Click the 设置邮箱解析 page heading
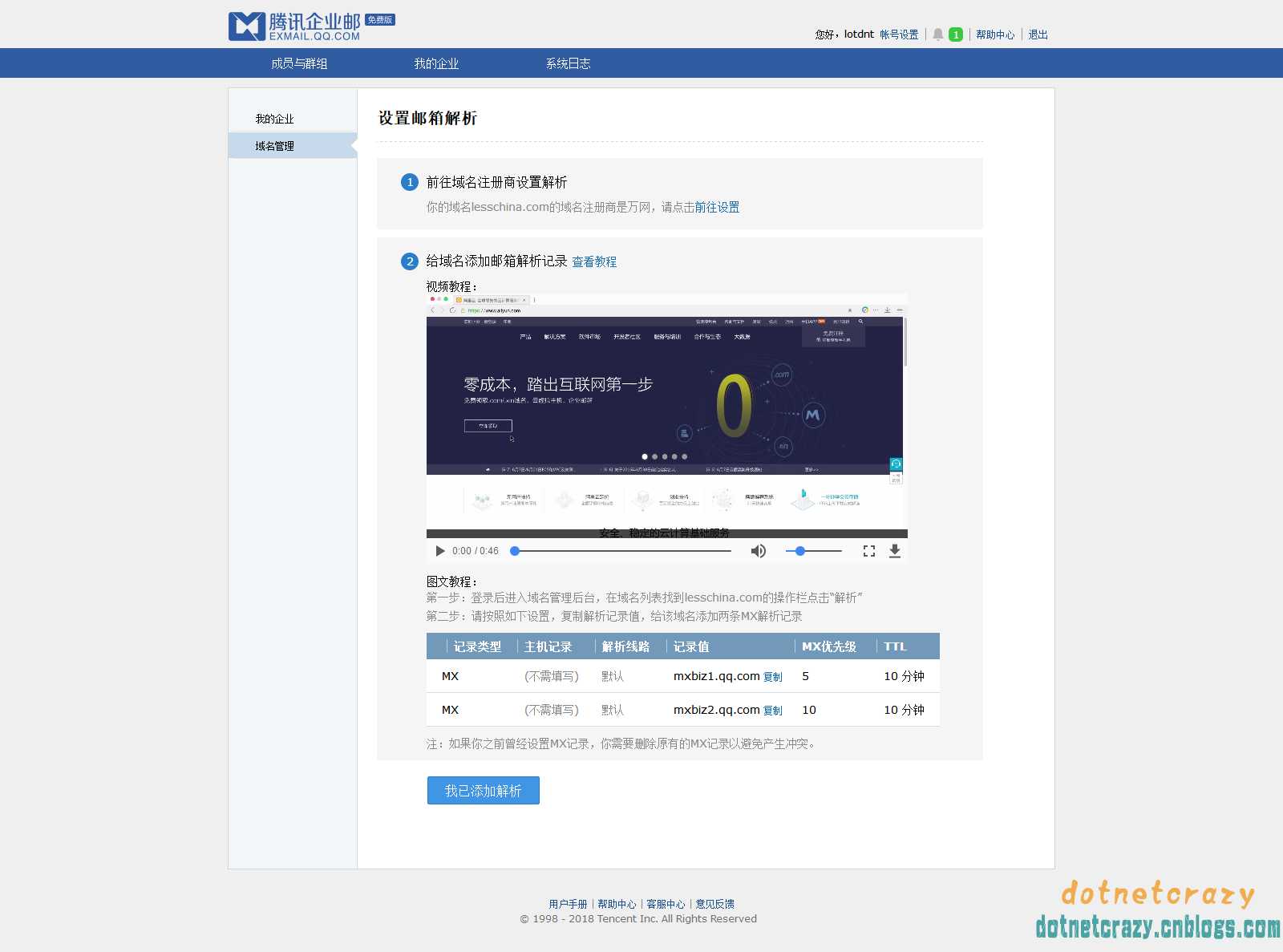Screen dimensions: 1283x952 428,118
